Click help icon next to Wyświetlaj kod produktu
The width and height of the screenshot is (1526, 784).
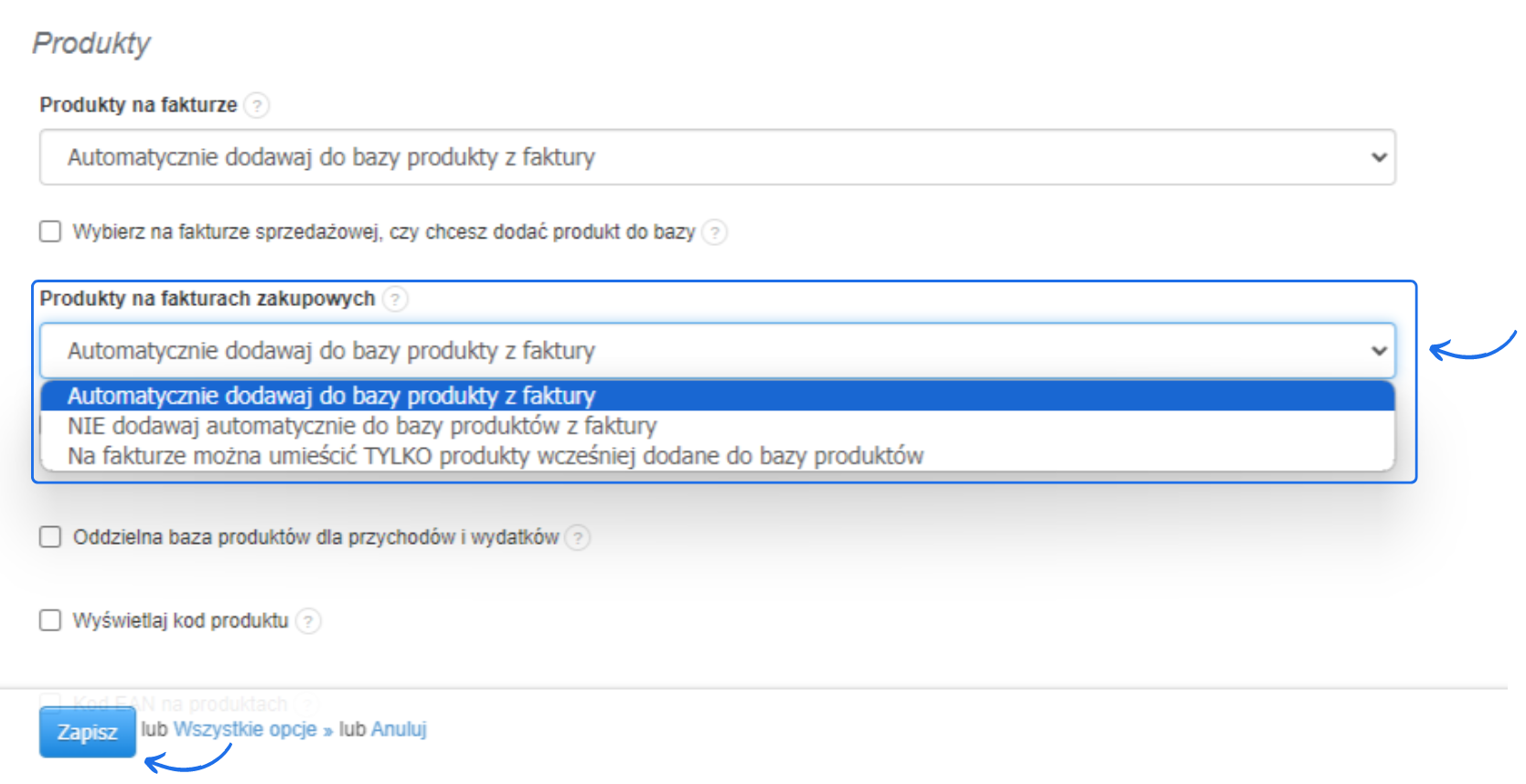tap(309, 621)
